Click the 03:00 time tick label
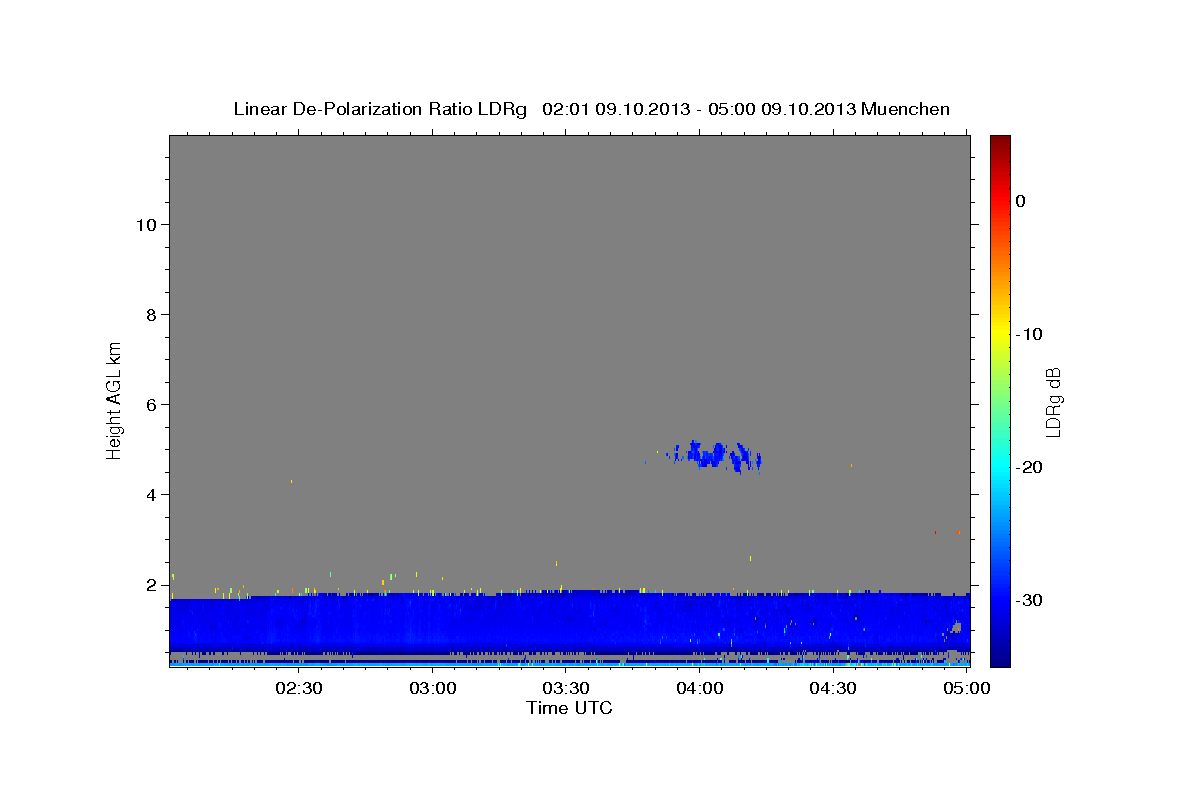1200x800 pixels. 434,688
